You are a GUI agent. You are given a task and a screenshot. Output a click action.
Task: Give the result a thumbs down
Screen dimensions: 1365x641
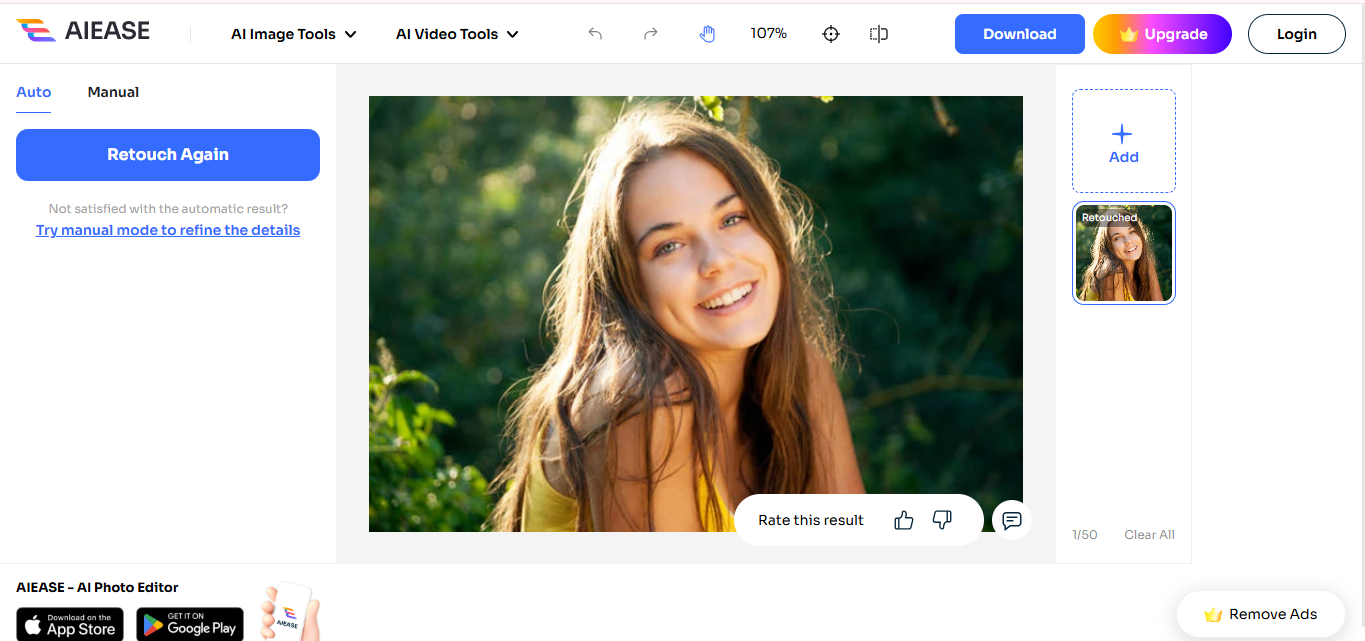[x=941, y=519]
